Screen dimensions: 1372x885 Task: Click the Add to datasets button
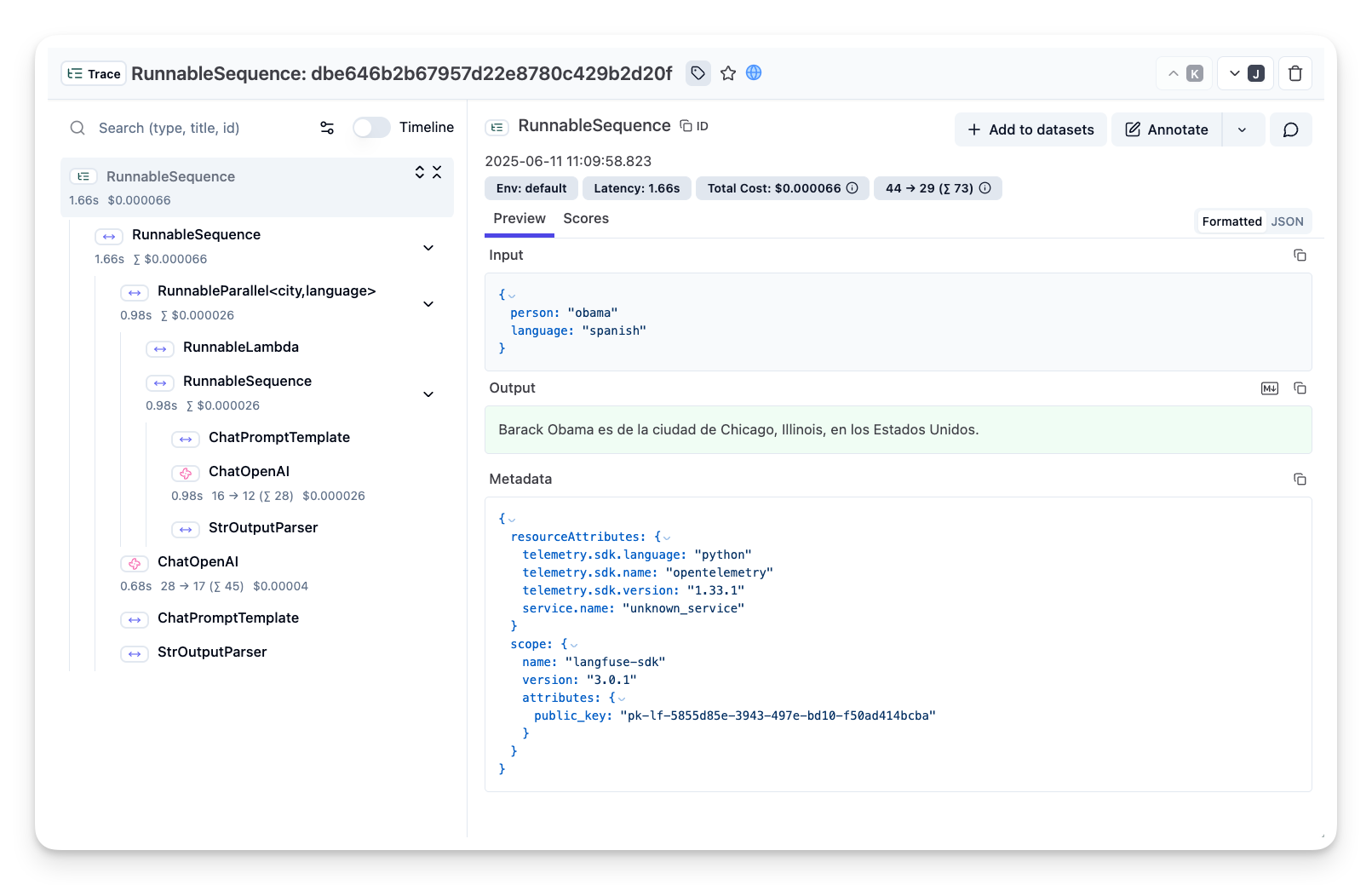[1030, 129]
